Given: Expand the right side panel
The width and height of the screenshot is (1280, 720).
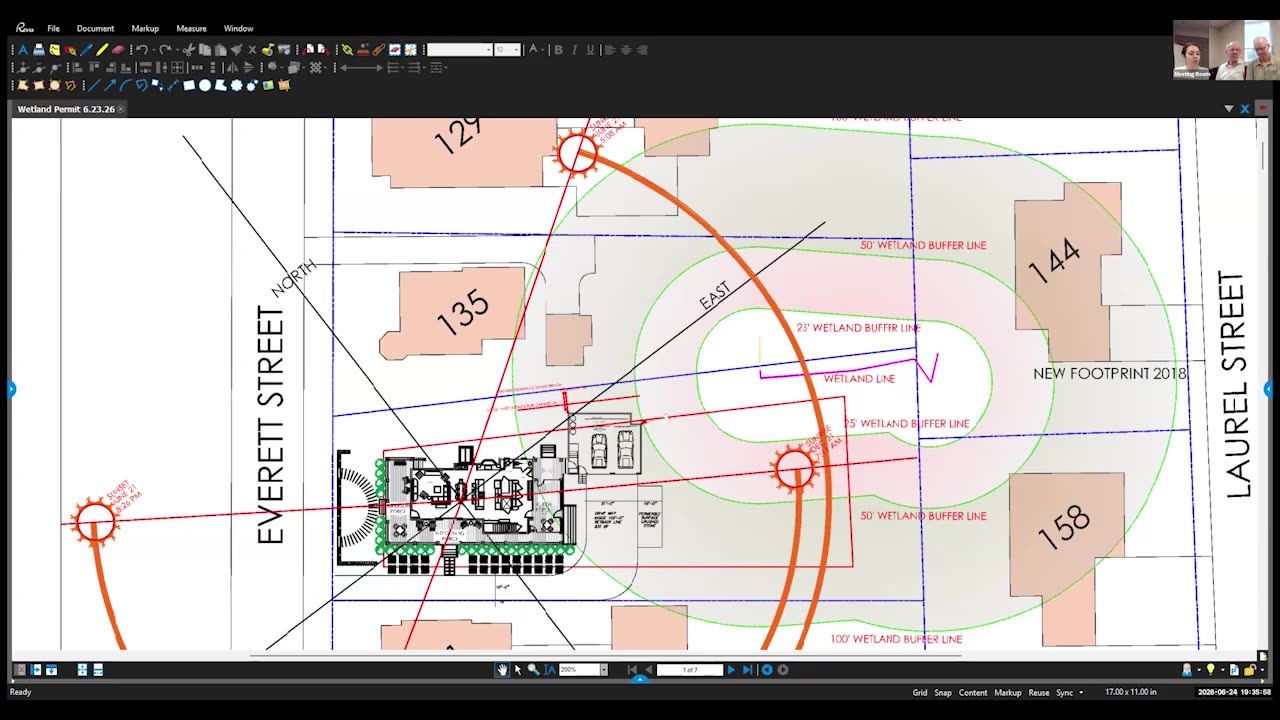Looking at the screenshot, I should (x=1268, y=389).
